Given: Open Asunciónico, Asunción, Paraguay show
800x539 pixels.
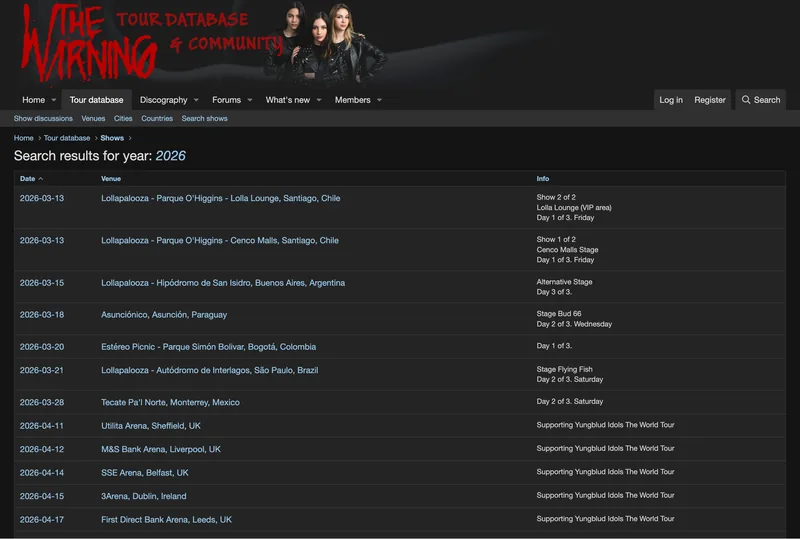Looking at the screenshot, I should point(164,315).
